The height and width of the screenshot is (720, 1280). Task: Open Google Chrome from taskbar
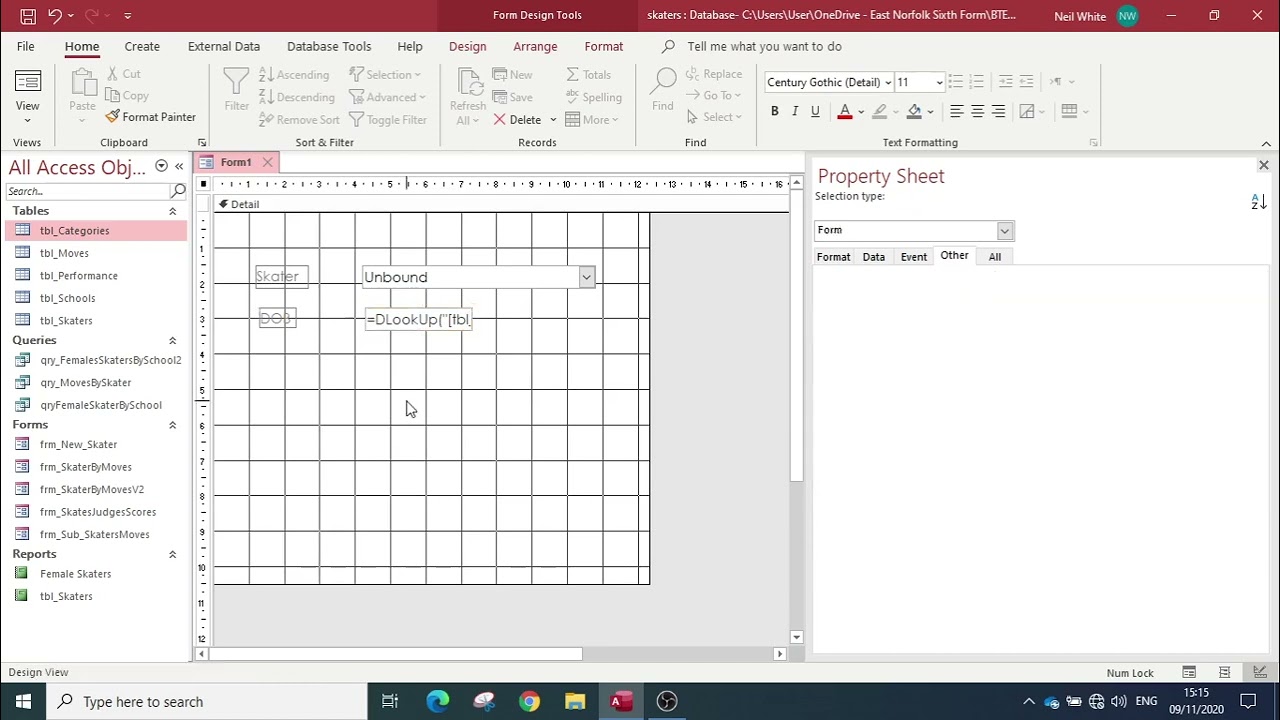click(x=529, y=701)
